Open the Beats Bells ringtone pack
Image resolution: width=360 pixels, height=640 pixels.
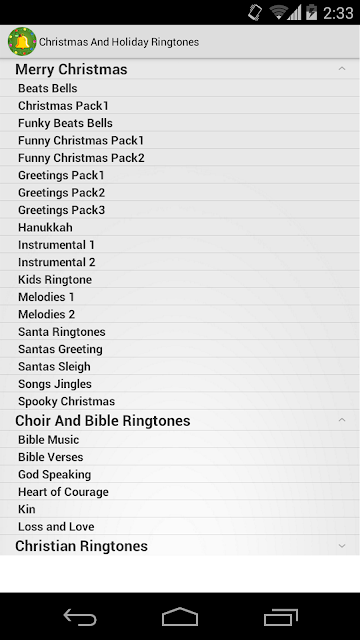click(180, 88)
